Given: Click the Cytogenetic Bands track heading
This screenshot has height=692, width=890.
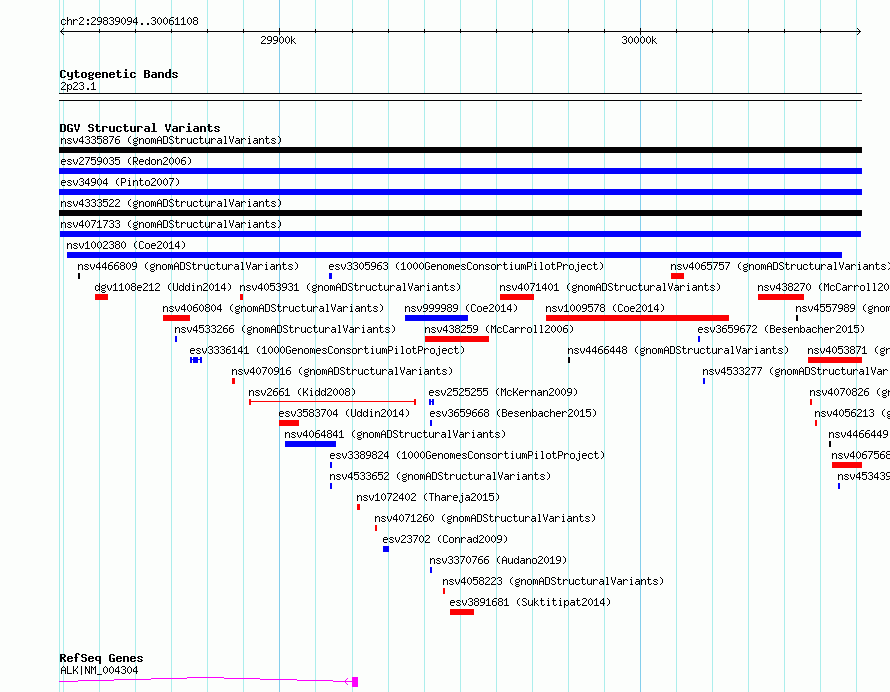Looking at the screenshot, I should pos(119,74).
